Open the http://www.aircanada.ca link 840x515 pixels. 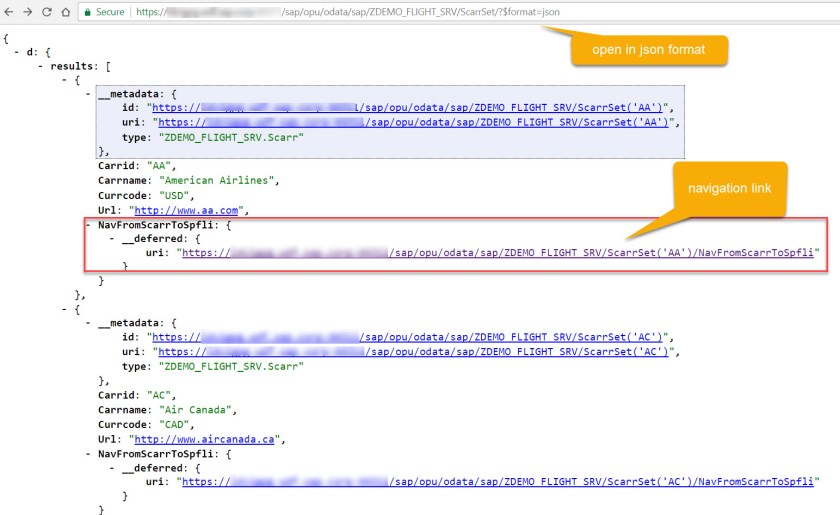tap(204, 439)
